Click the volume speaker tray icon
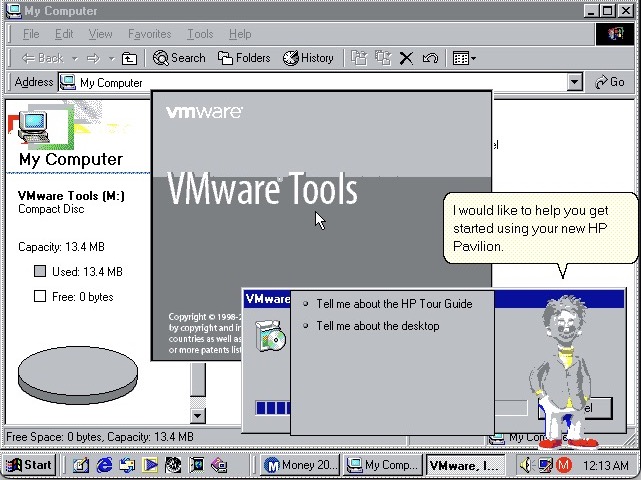This screenshot has height=480, width=641. [x=527, y=465]
